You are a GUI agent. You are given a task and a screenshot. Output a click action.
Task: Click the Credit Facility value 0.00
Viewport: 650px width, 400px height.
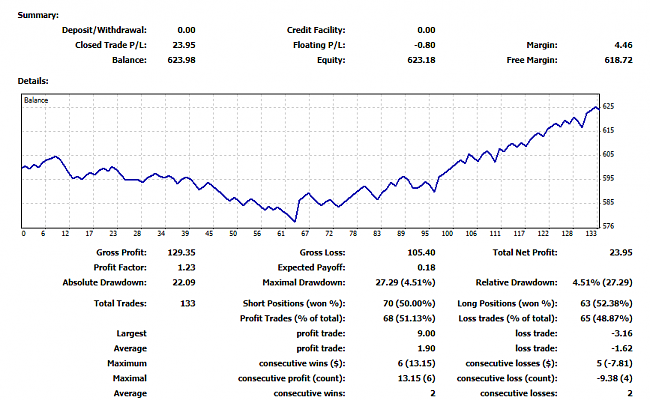(427, 30)
